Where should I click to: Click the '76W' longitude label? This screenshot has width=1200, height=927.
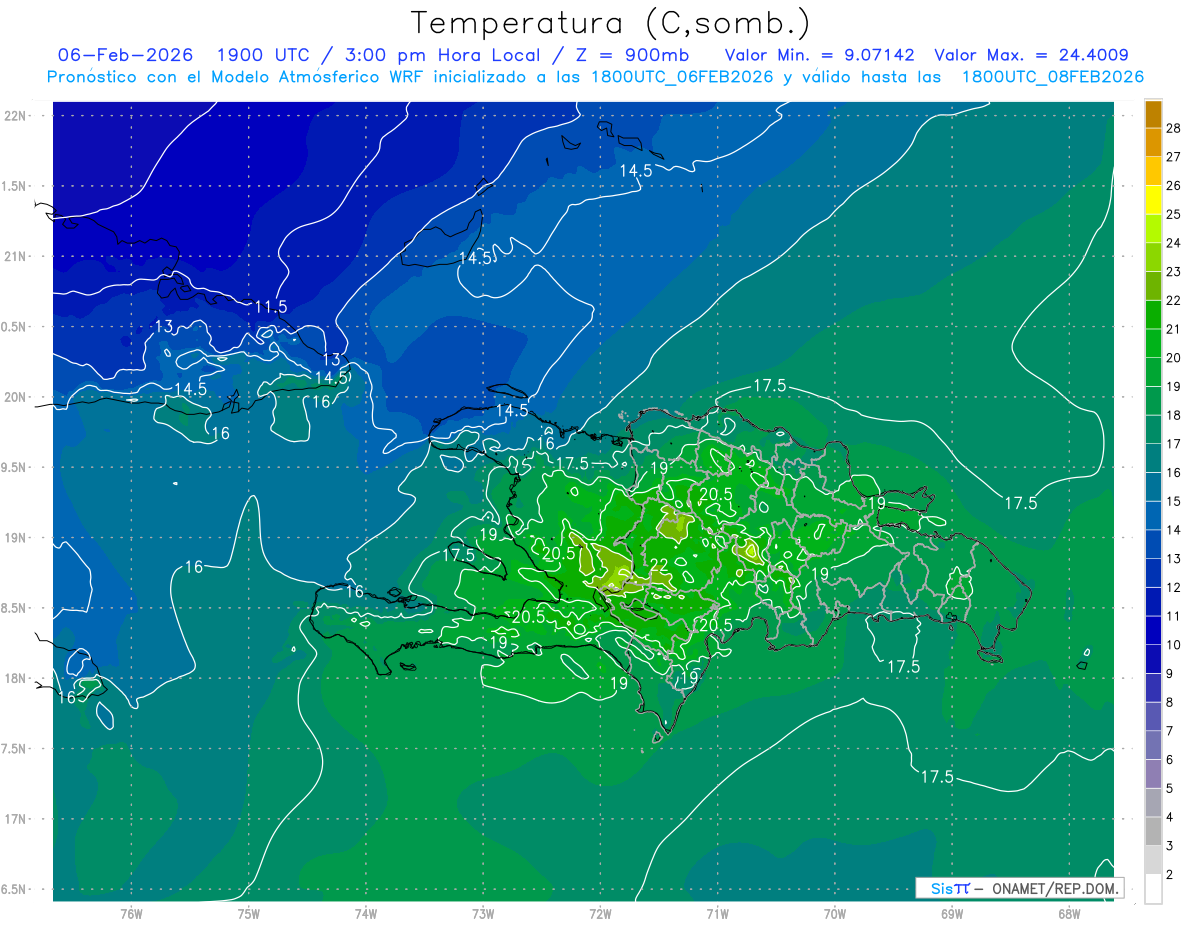[131, 914]
